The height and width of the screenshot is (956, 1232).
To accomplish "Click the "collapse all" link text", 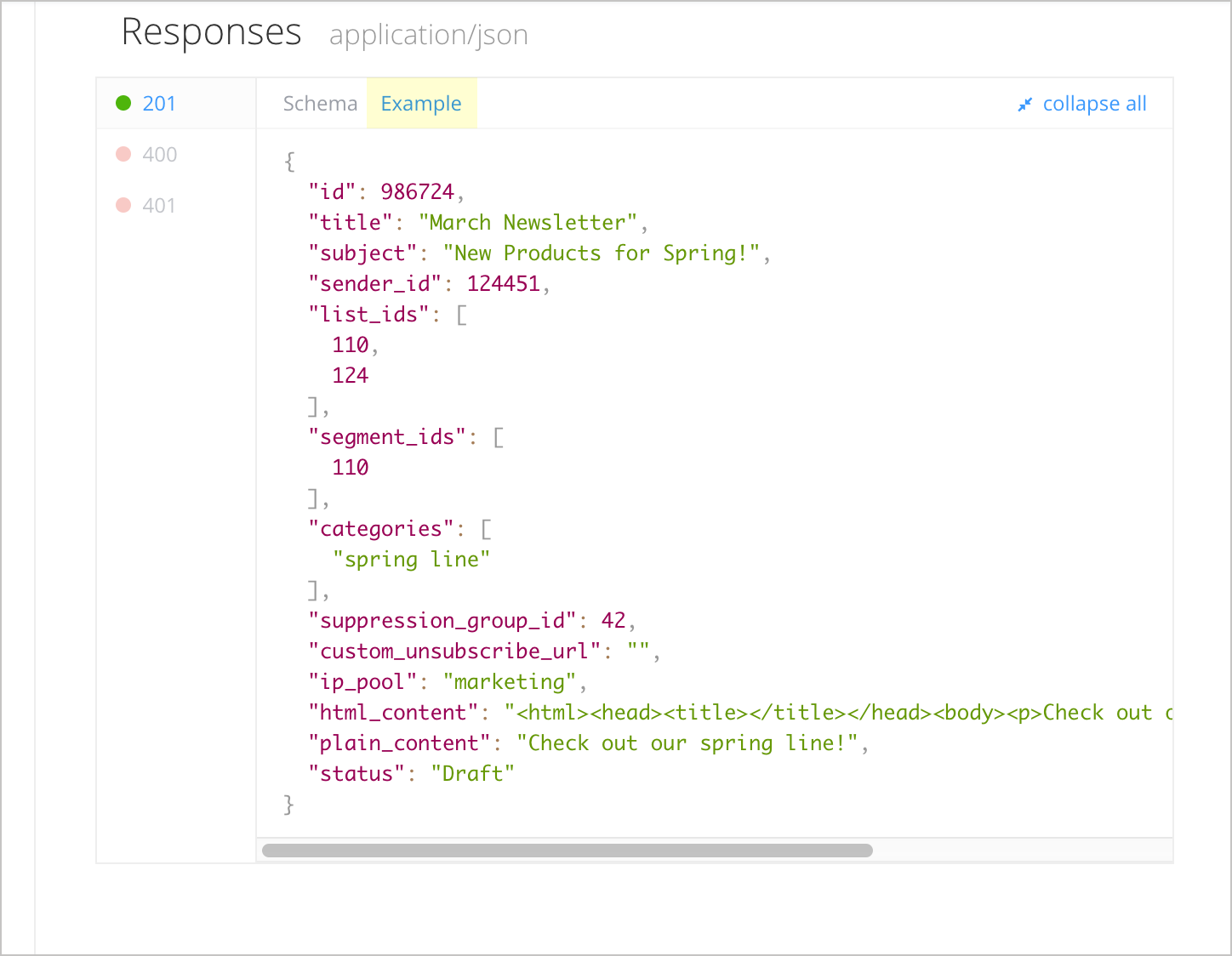I will [x=1094, y=104].
